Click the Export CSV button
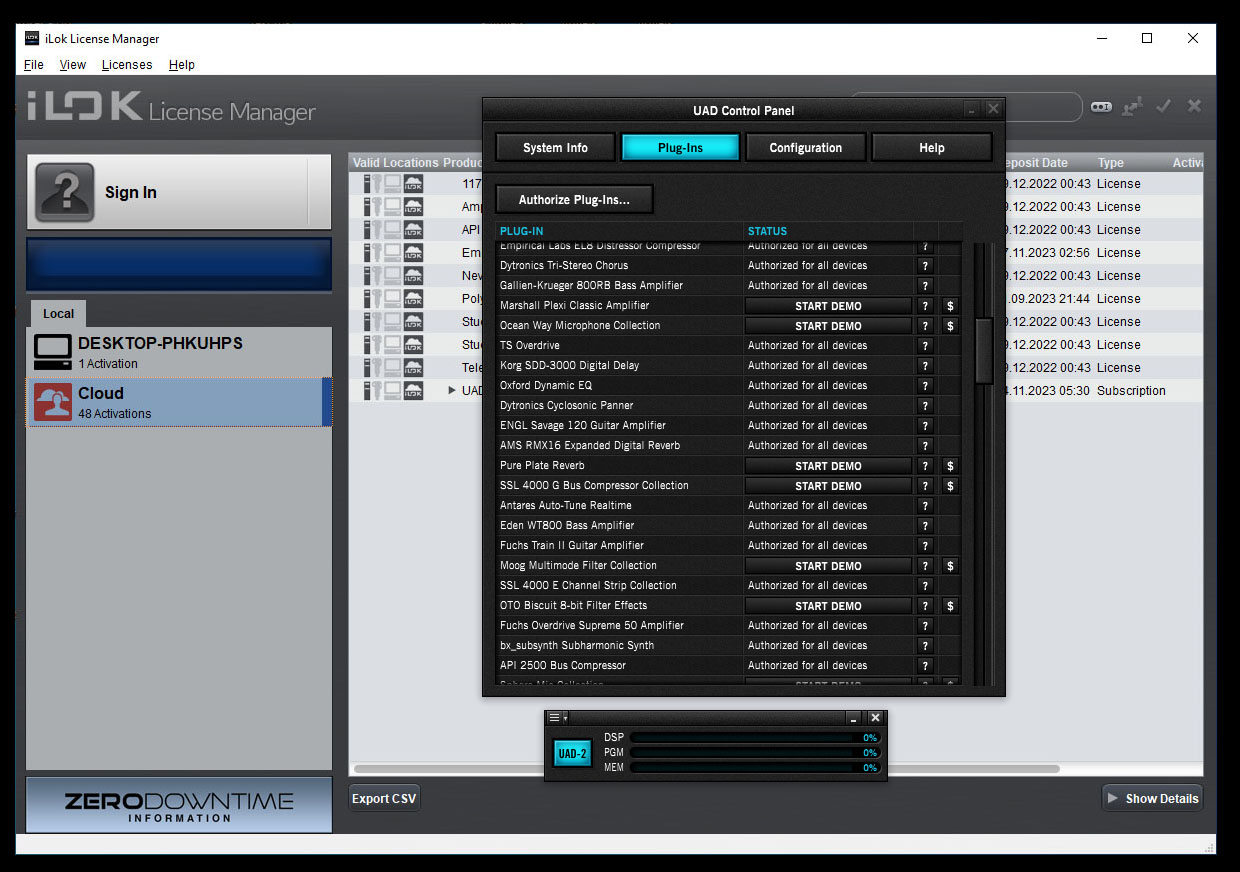Screen dimensions: 1240x872 click(385, 798)
